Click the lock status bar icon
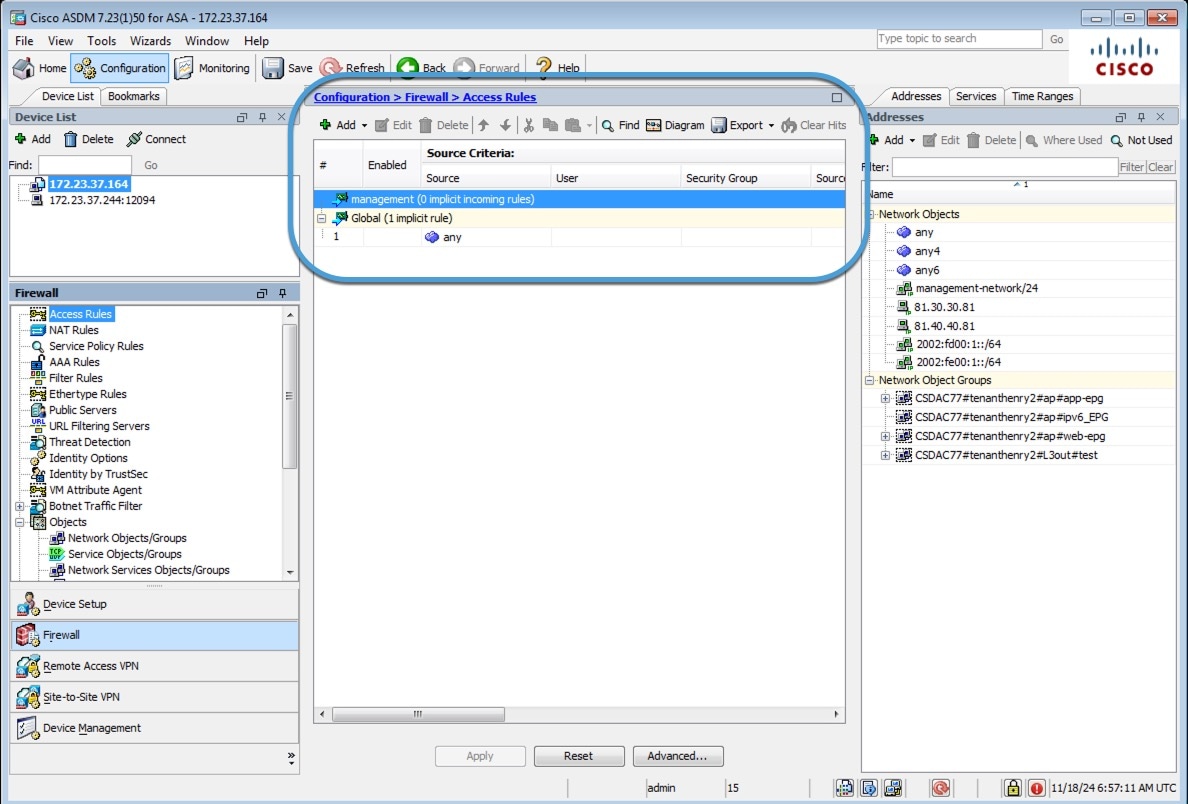1188x804 pixels. click(x=1013, y=788)
